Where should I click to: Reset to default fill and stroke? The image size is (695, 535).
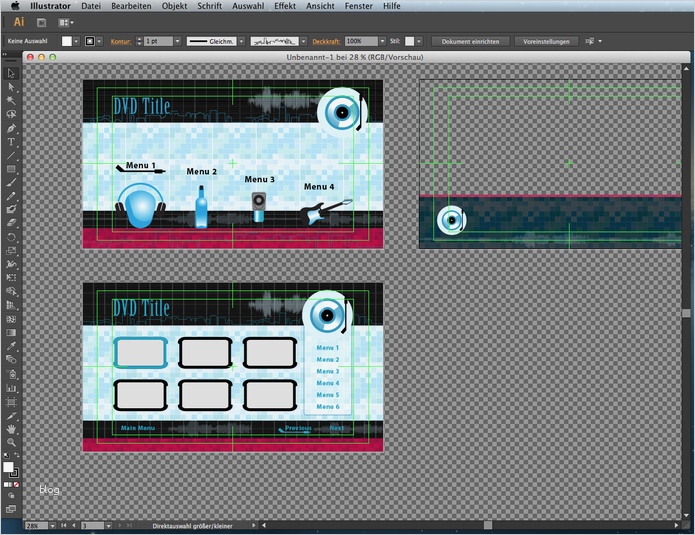pos(6,455)
